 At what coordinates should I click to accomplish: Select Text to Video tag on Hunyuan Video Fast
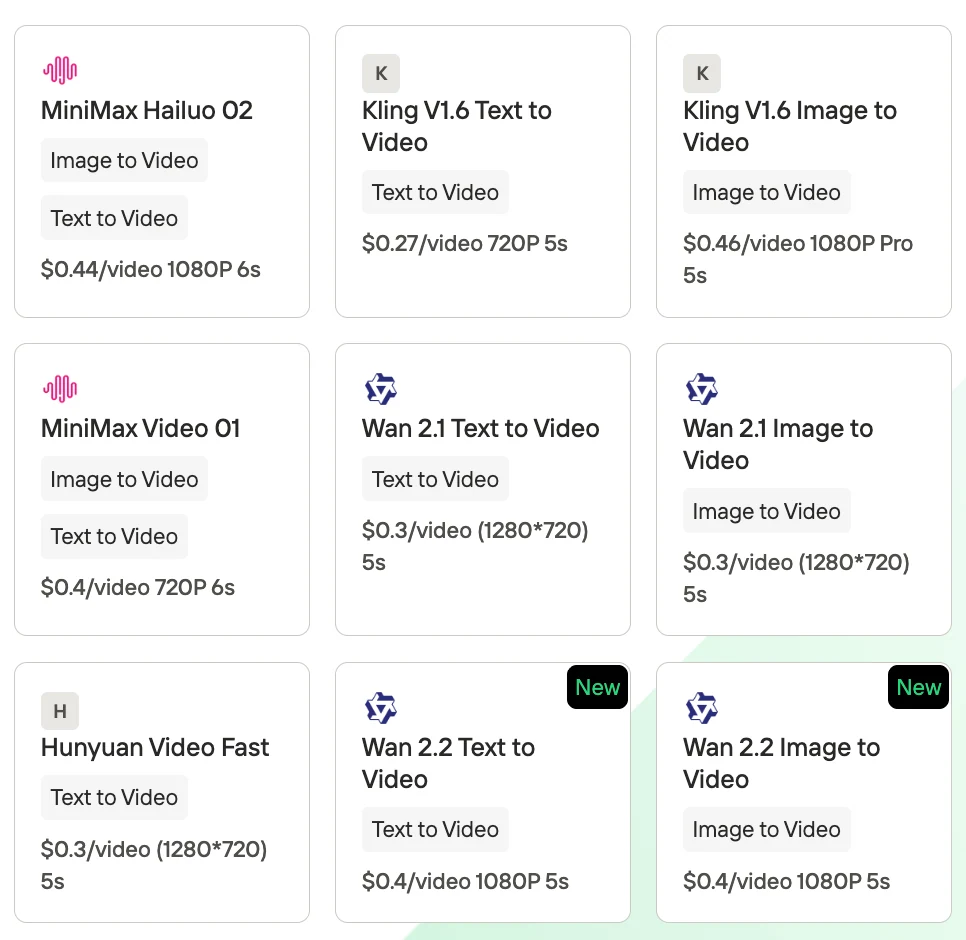(114, 798)
